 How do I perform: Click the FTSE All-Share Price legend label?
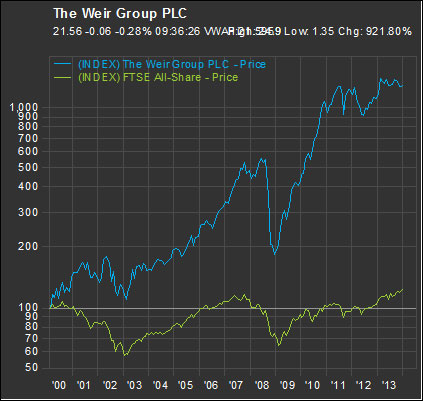(x=158, y=77)
